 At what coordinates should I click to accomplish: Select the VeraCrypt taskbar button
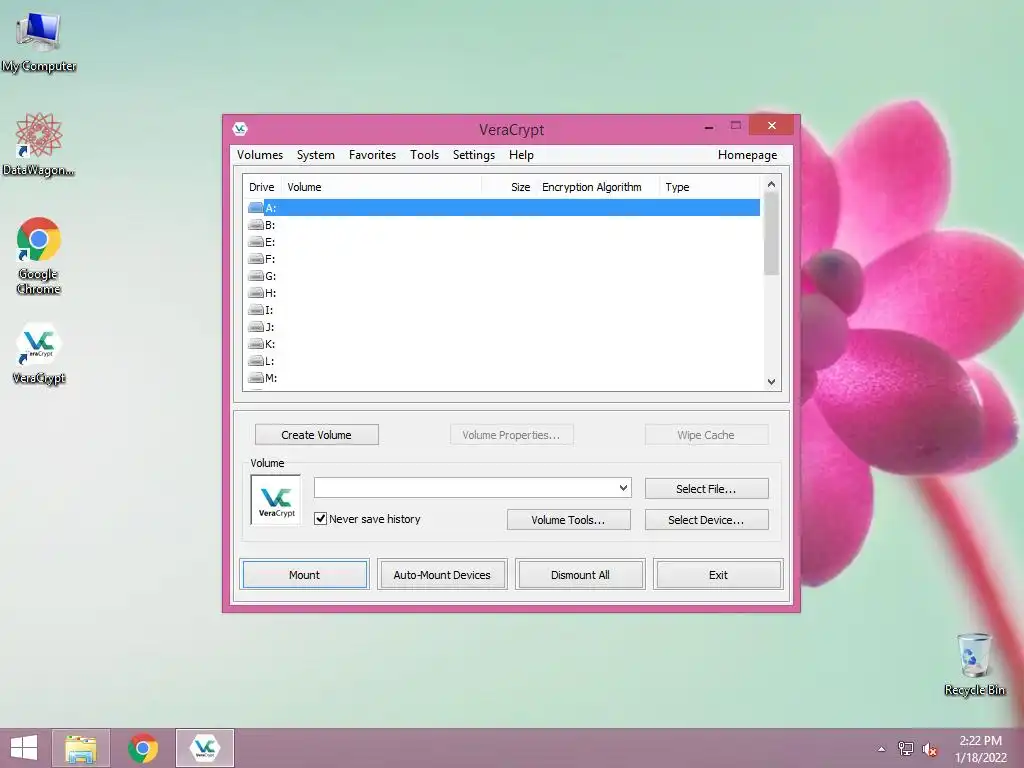204,748
